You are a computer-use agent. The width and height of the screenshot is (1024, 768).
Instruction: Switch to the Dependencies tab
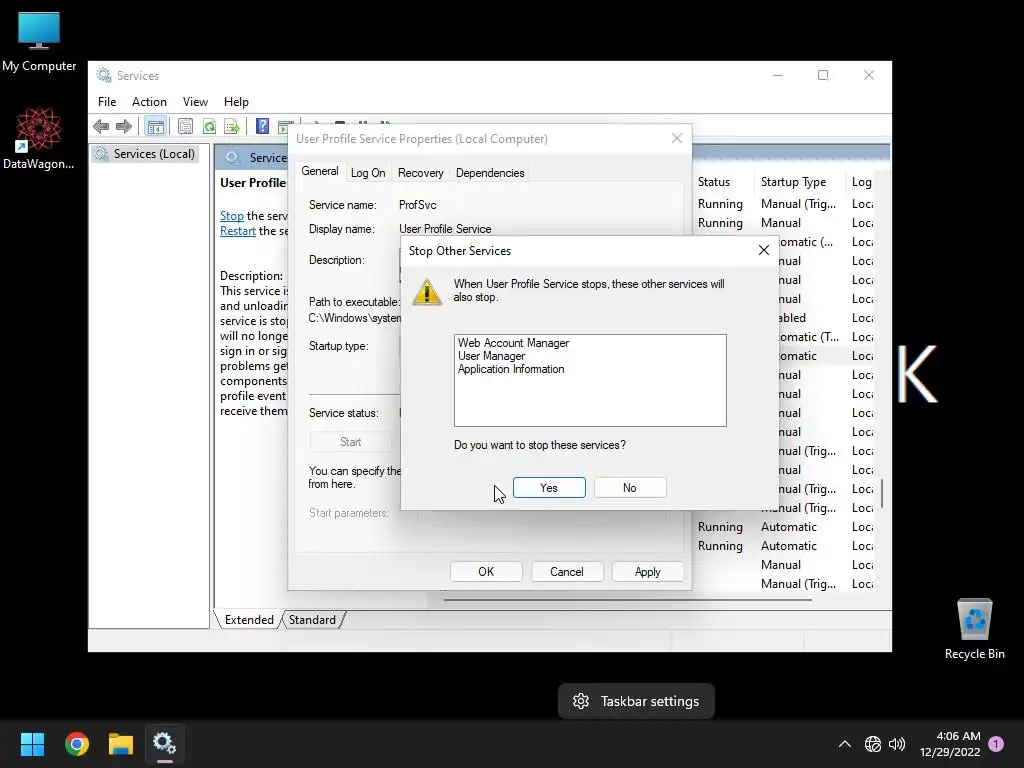tap(490, 173)
